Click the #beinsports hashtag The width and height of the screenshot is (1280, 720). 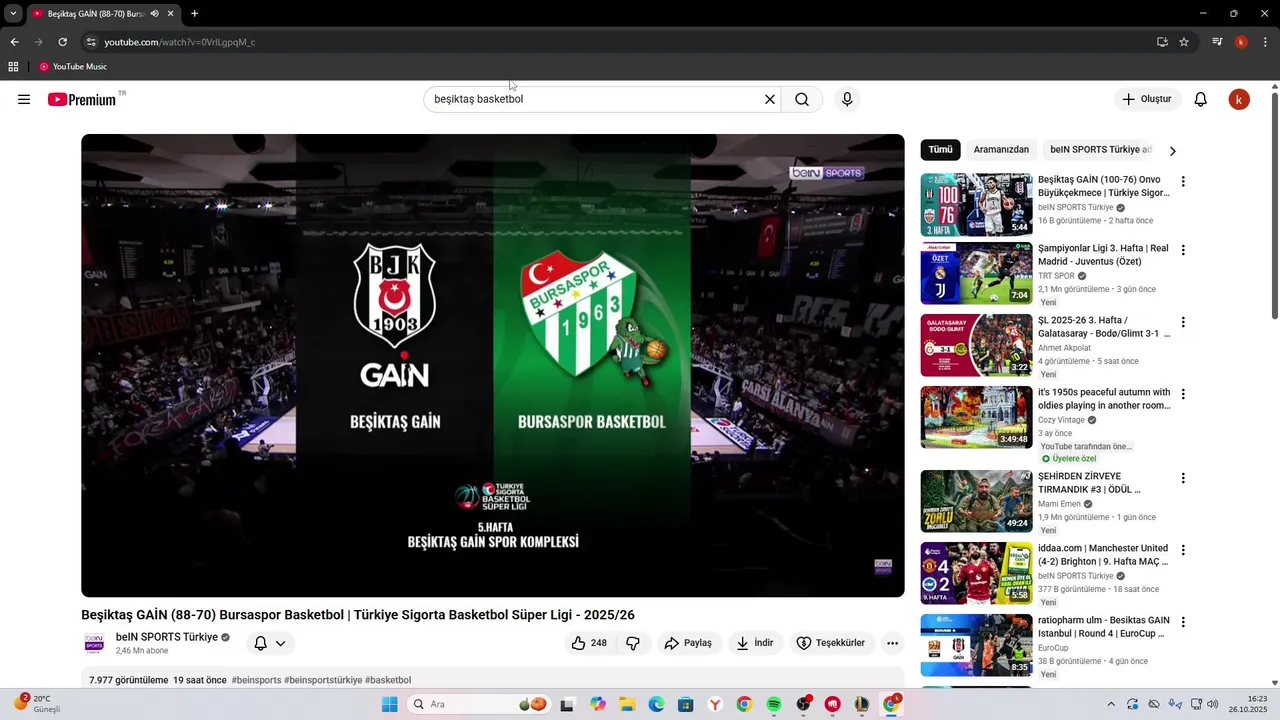256,680
